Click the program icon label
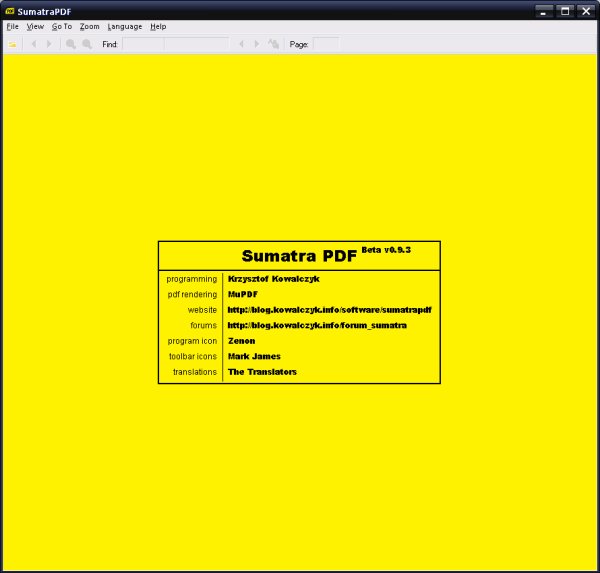This screenshot has height=573, width=600. (x=192, y=341)
